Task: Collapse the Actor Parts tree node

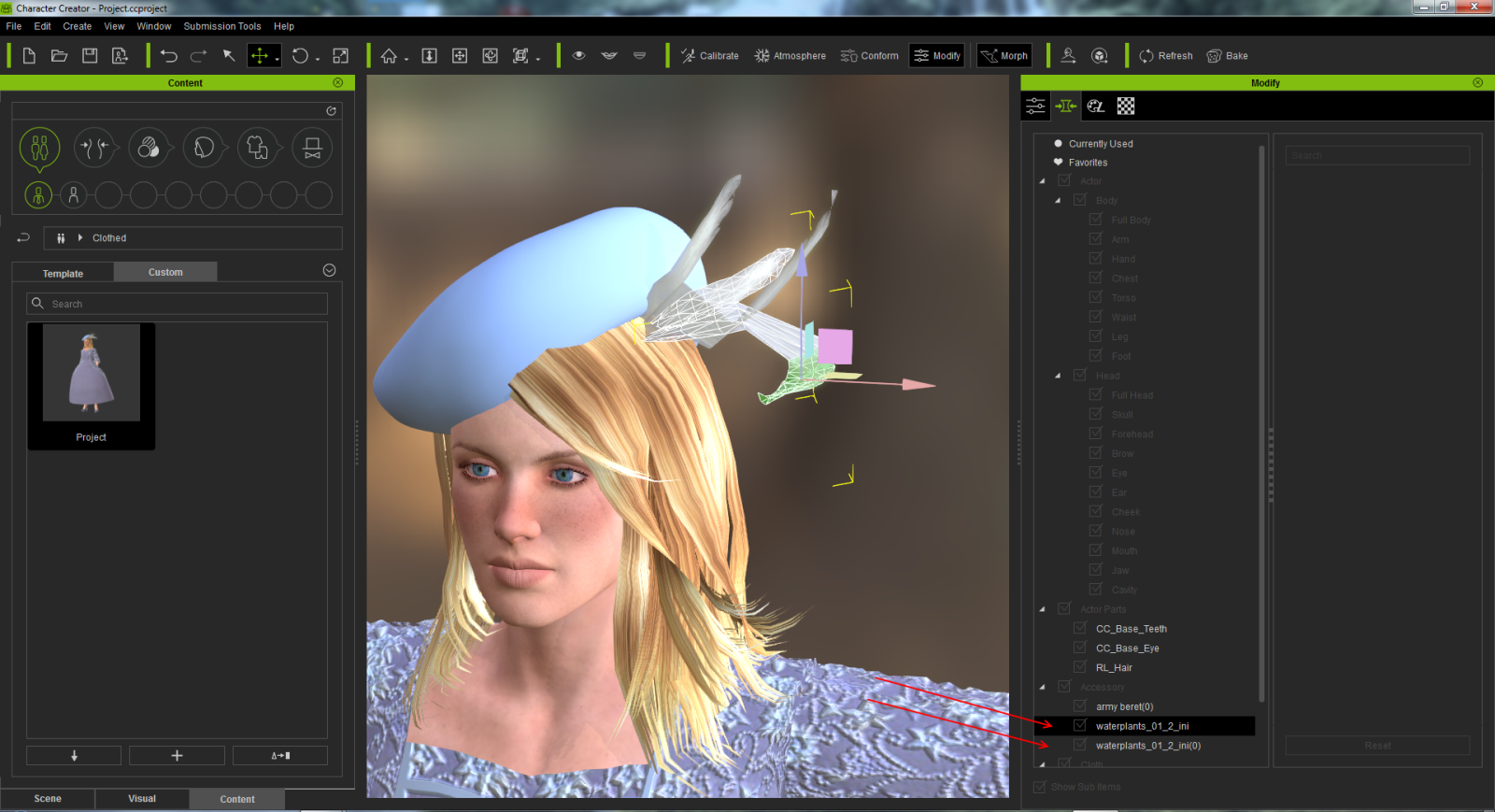Action: click(x=1043, y=609)
